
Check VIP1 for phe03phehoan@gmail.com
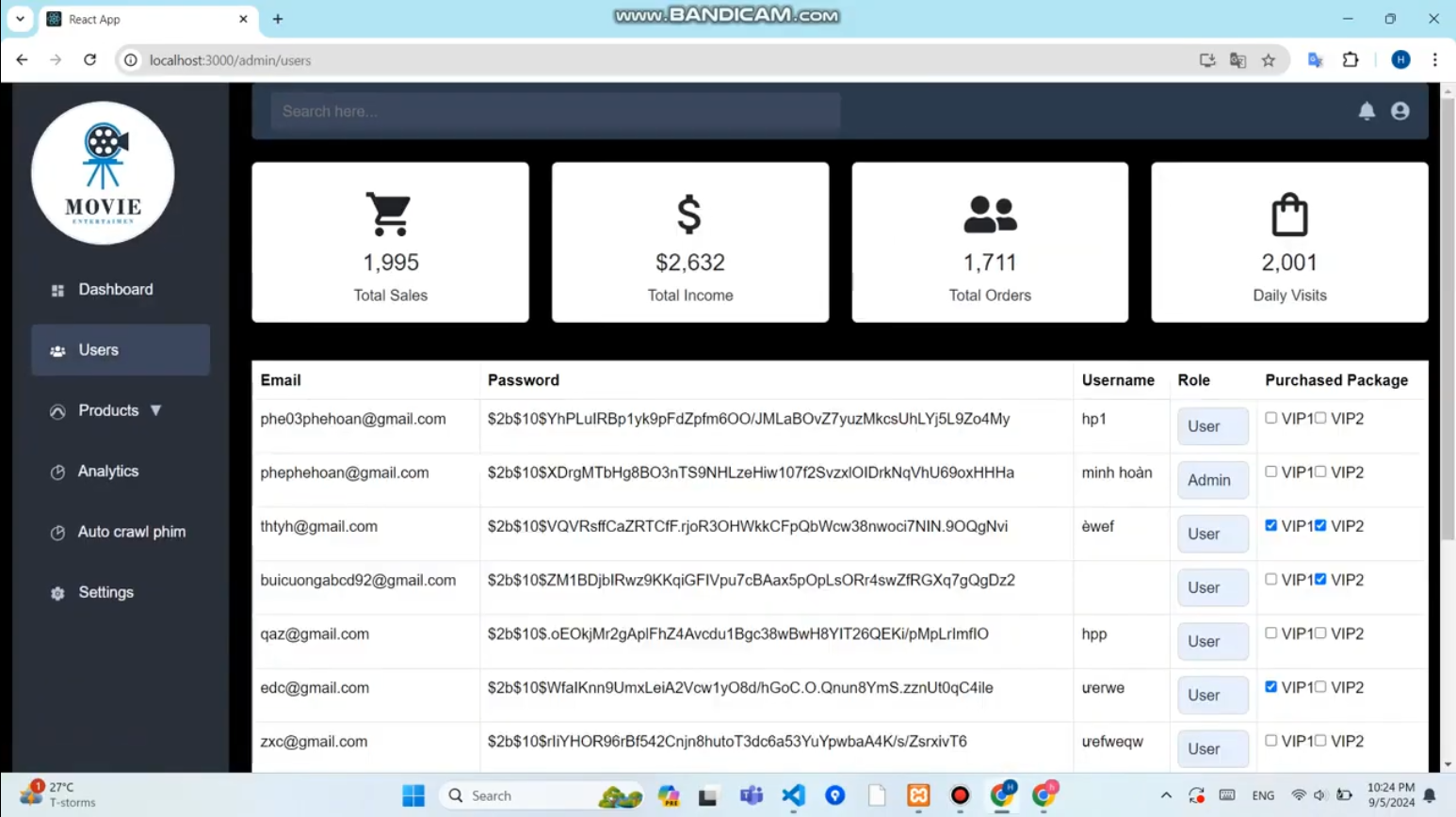pyautogui.click(x=1270, y=418)
